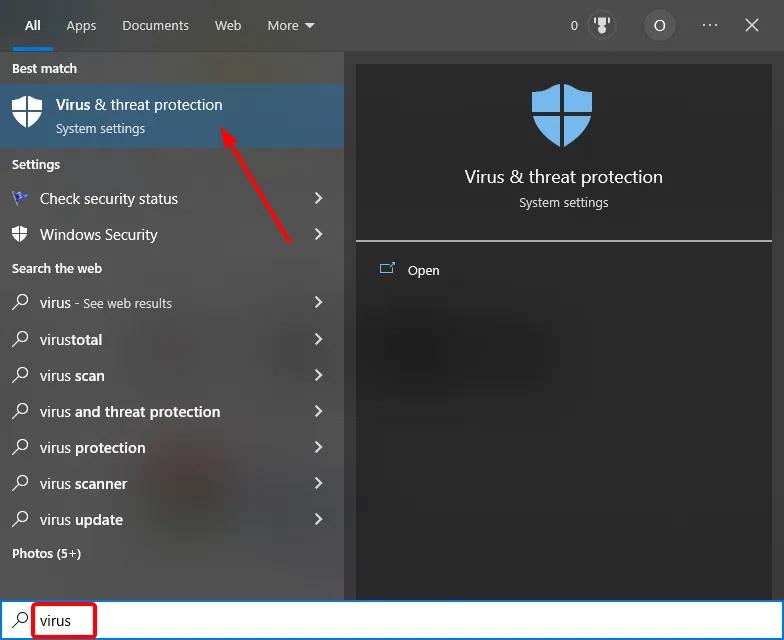Open Windows Security setting

172,234
